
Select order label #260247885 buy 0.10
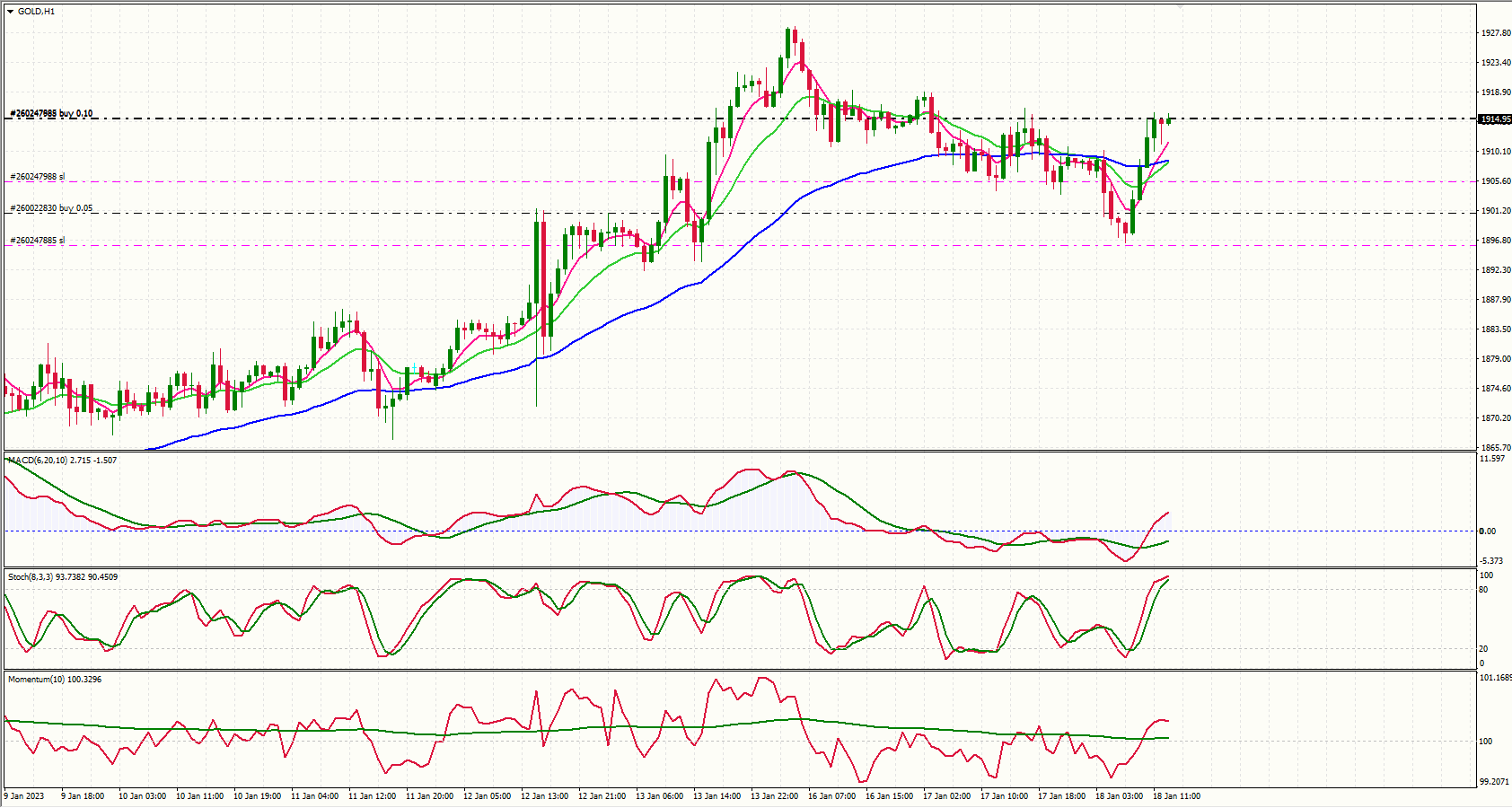51,114
